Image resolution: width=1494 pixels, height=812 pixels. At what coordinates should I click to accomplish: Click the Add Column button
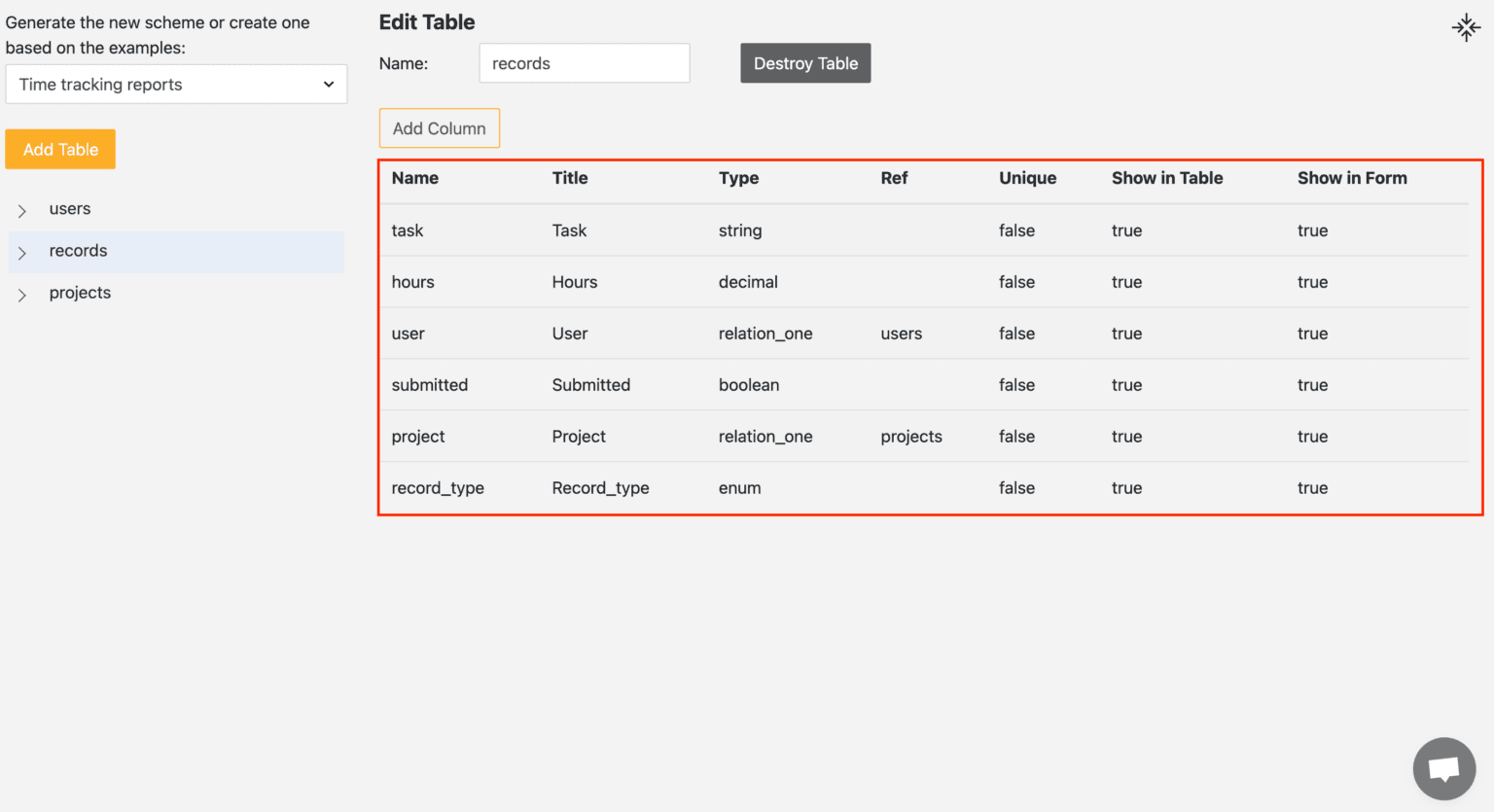point(439,128)
